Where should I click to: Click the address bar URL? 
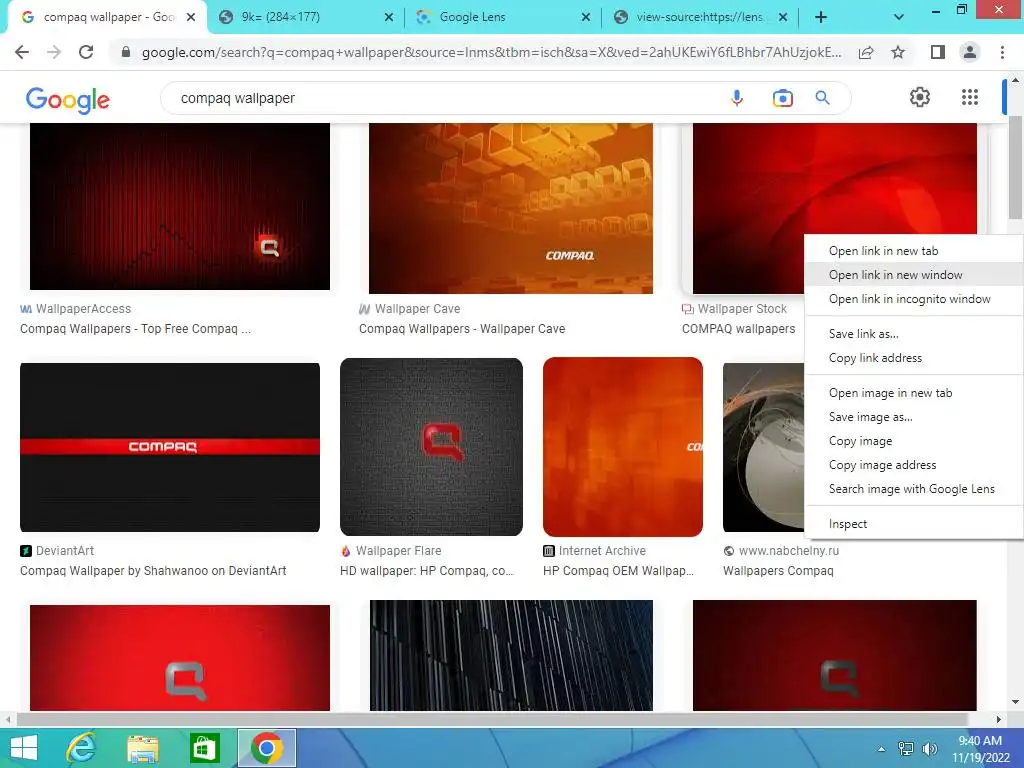point(491,52)
